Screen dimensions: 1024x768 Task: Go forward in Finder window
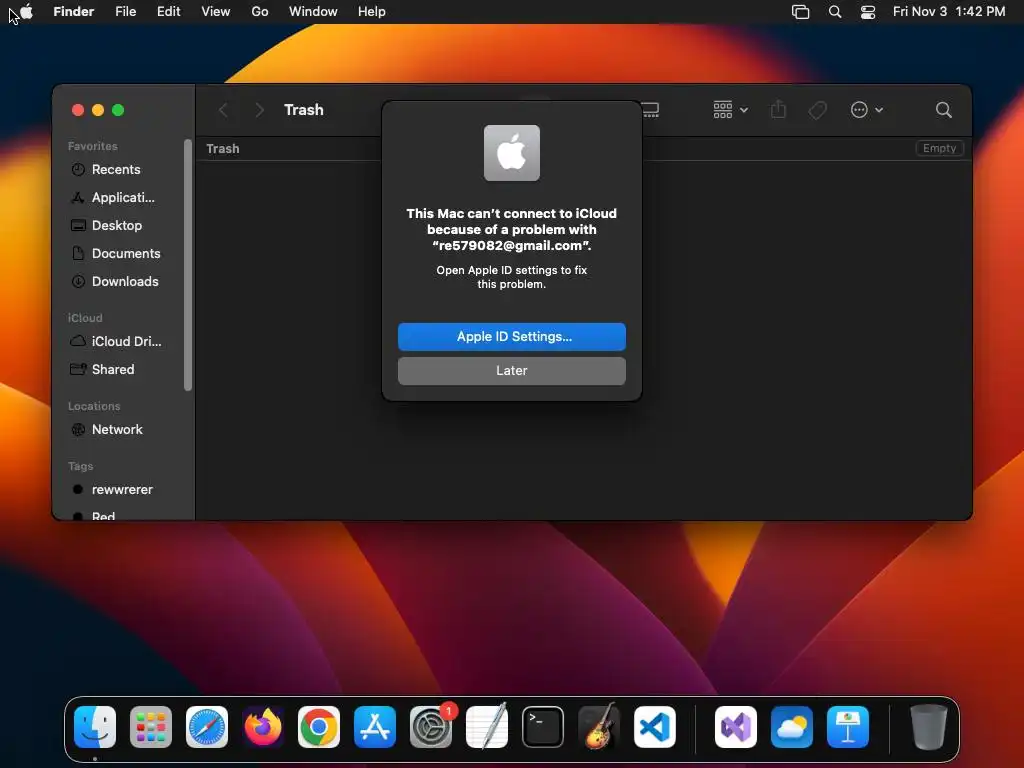pos(259,110)
